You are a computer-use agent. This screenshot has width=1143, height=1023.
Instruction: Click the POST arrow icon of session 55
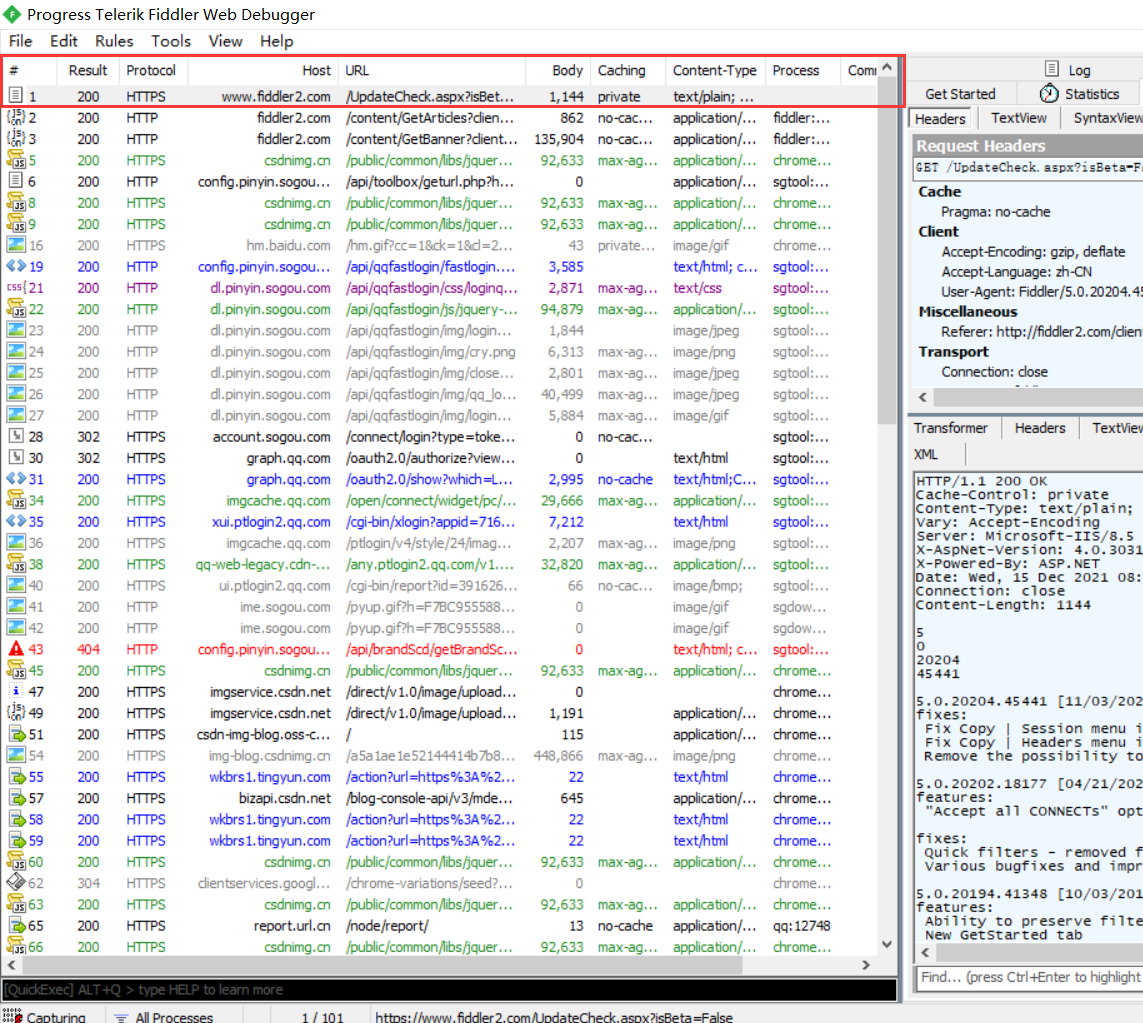pyautogui.click(x=17, y=777)
